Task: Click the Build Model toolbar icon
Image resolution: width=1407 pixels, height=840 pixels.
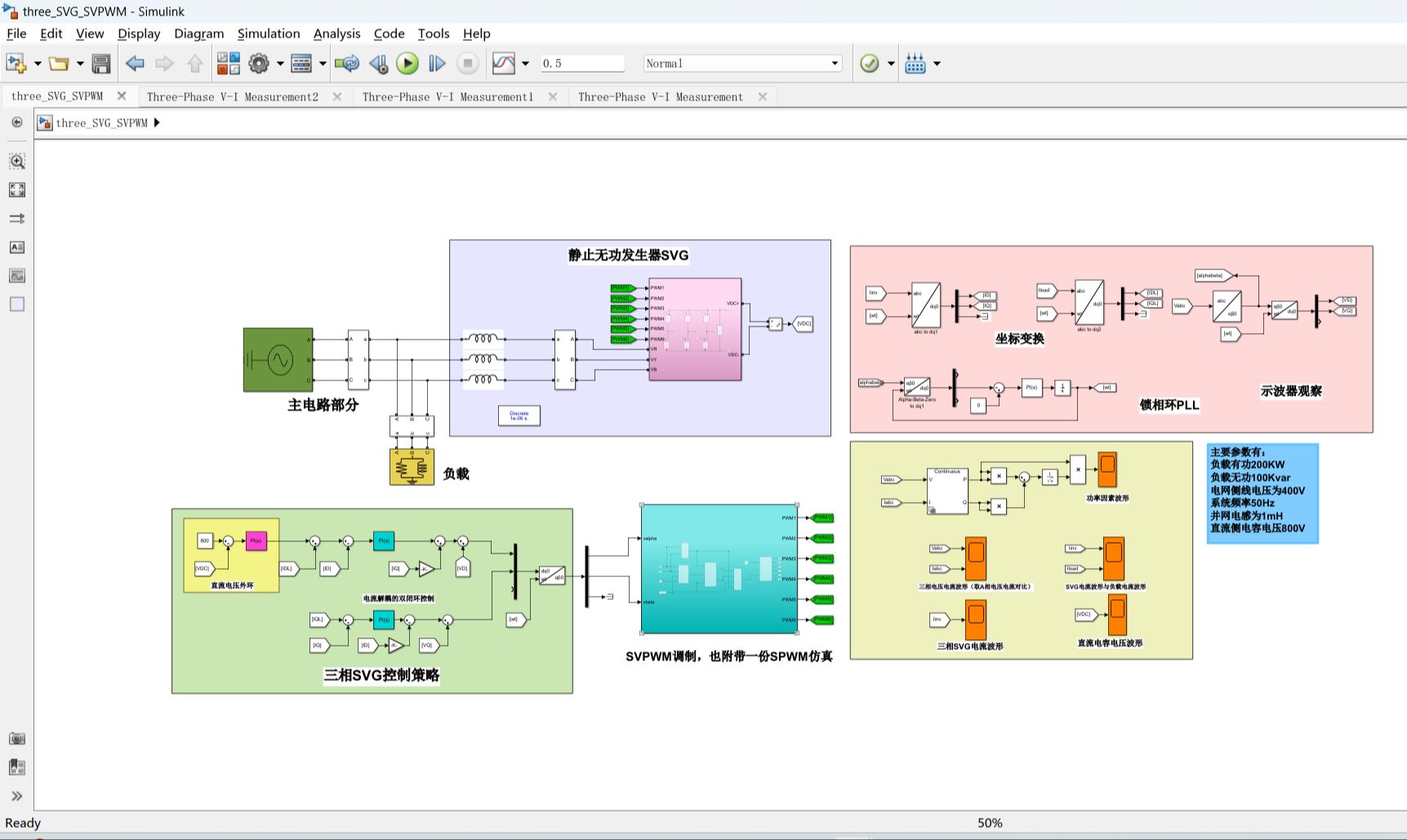Action: 915,63
